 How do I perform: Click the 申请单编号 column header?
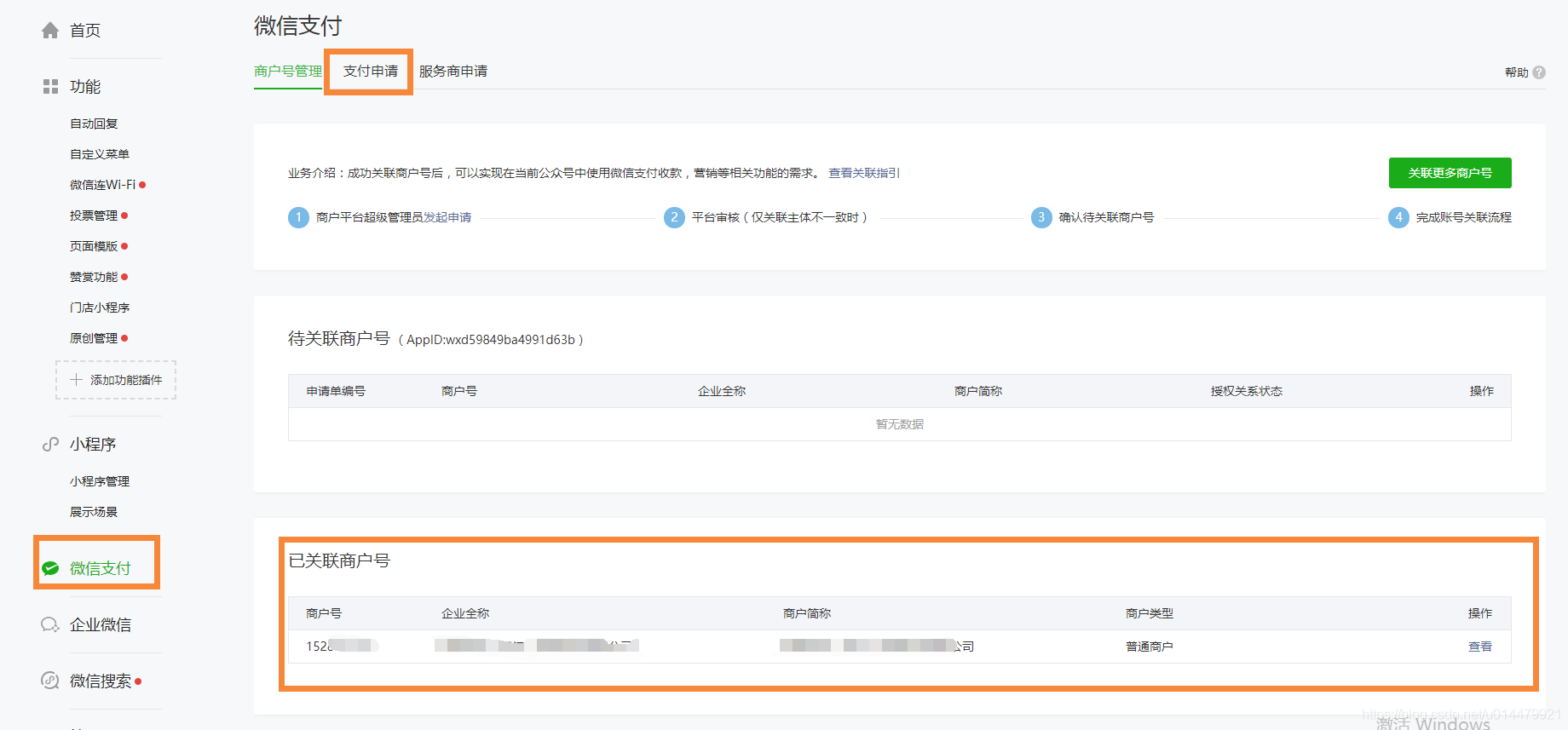coord(336,391)
